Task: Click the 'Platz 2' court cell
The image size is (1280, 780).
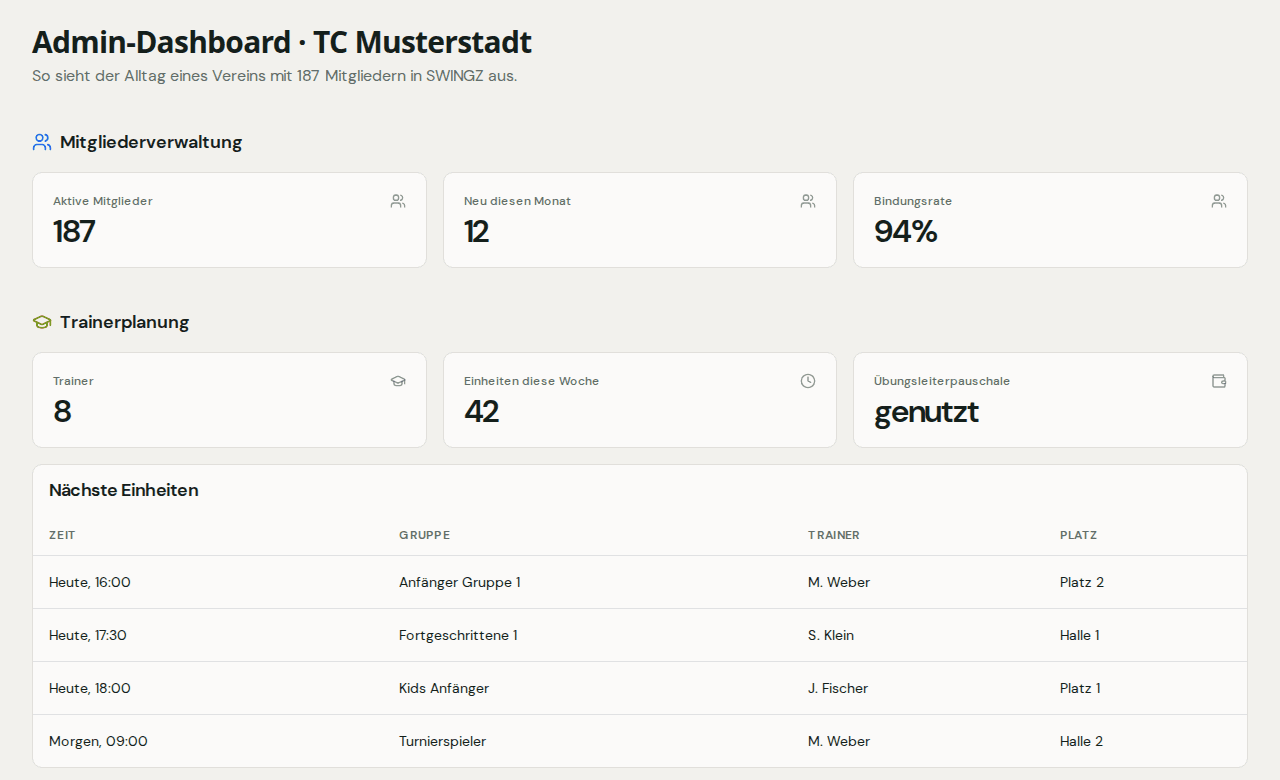Action: [x=1082, y=582]
